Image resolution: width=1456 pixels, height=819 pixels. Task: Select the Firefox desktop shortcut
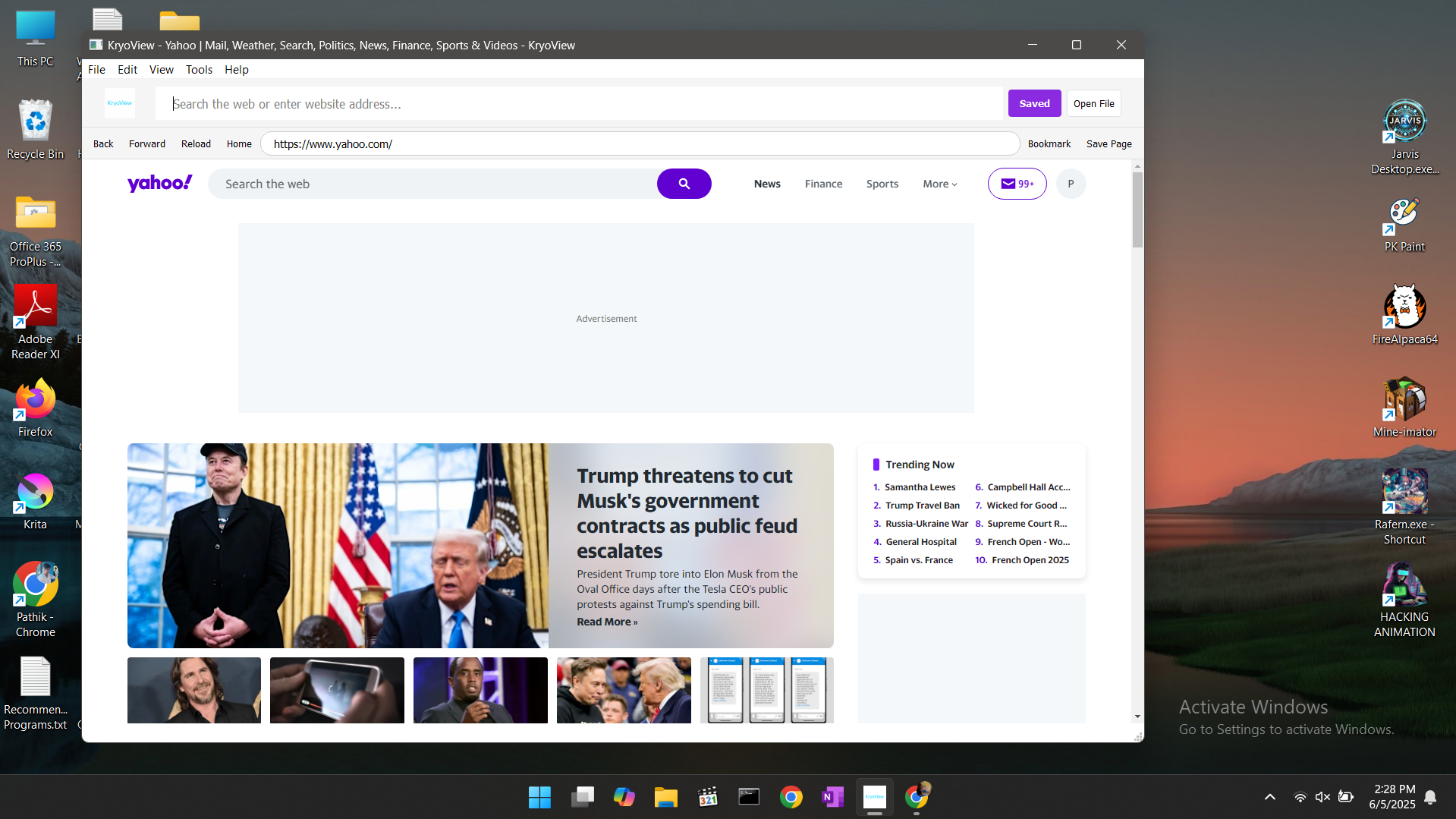click(x=36, y=408)
